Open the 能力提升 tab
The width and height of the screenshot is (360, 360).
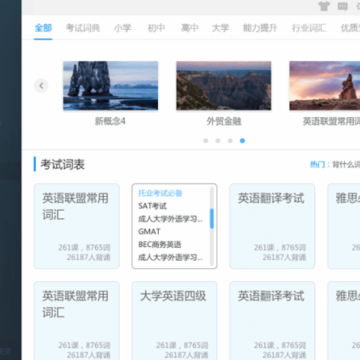[260, 28]
